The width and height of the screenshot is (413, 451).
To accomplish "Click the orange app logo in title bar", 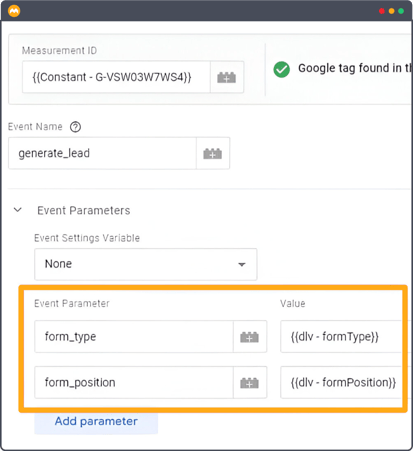I will (14, 11).
